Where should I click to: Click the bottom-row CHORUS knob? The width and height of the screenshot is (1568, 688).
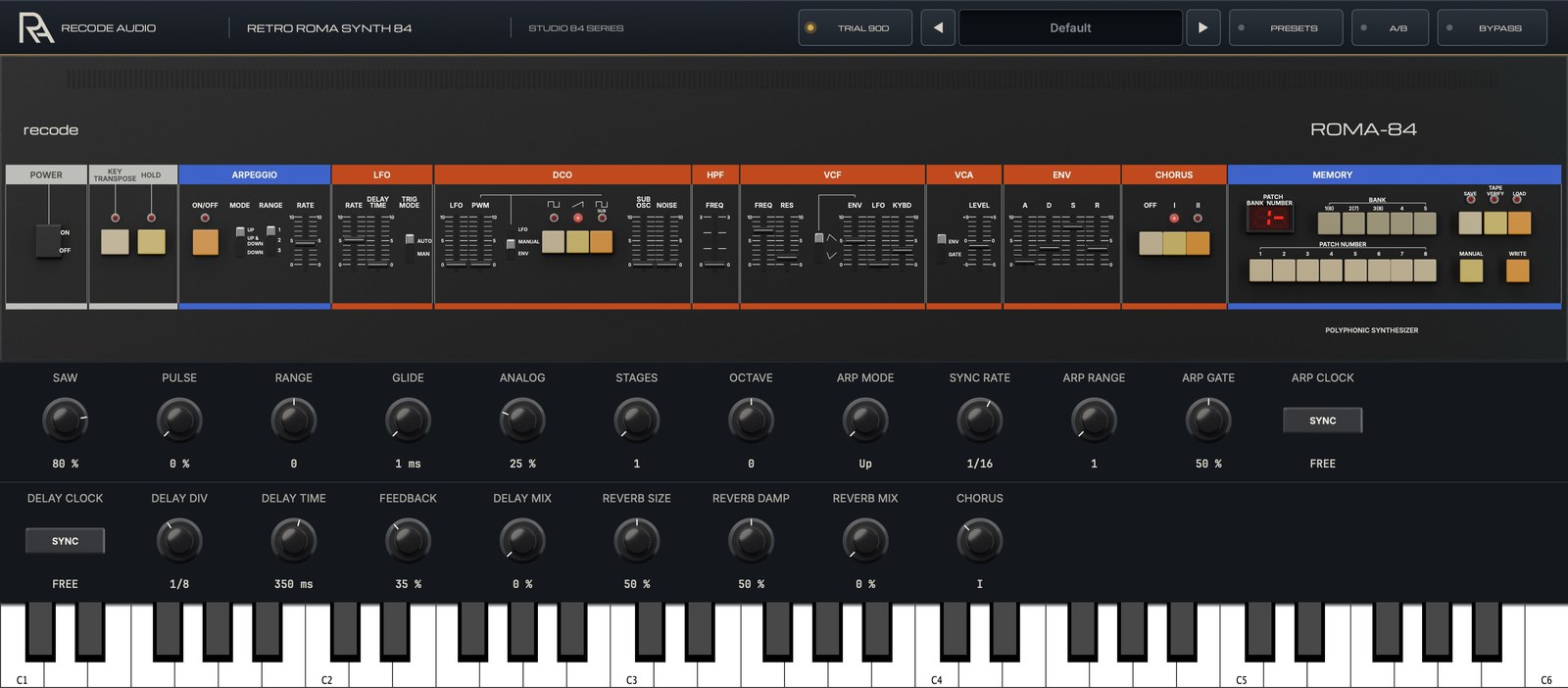[979, 541]
